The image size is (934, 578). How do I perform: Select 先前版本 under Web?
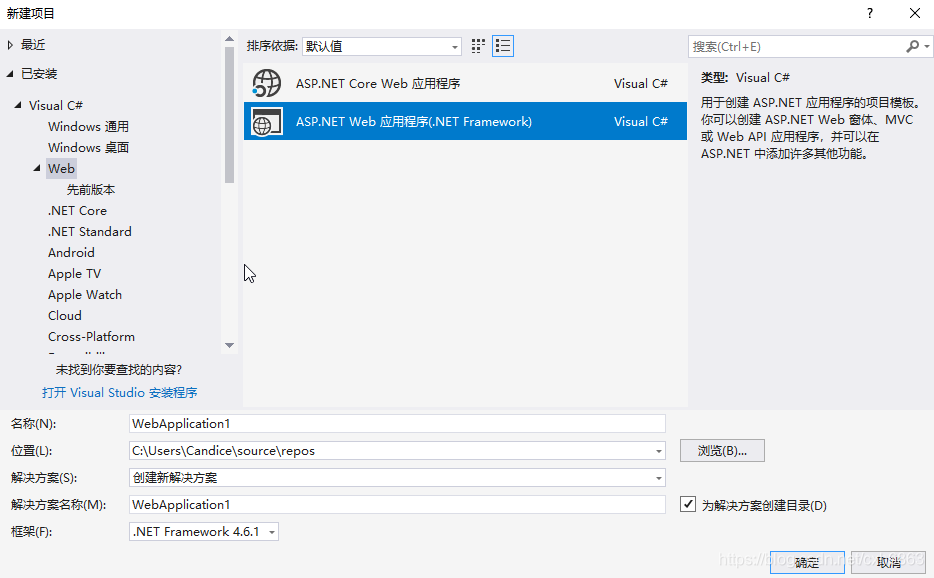click(x=91, y=189)
